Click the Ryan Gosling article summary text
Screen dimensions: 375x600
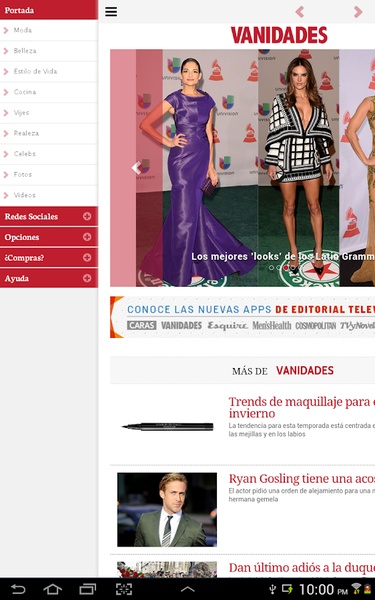pyautogui.click(x=302, y=495)
